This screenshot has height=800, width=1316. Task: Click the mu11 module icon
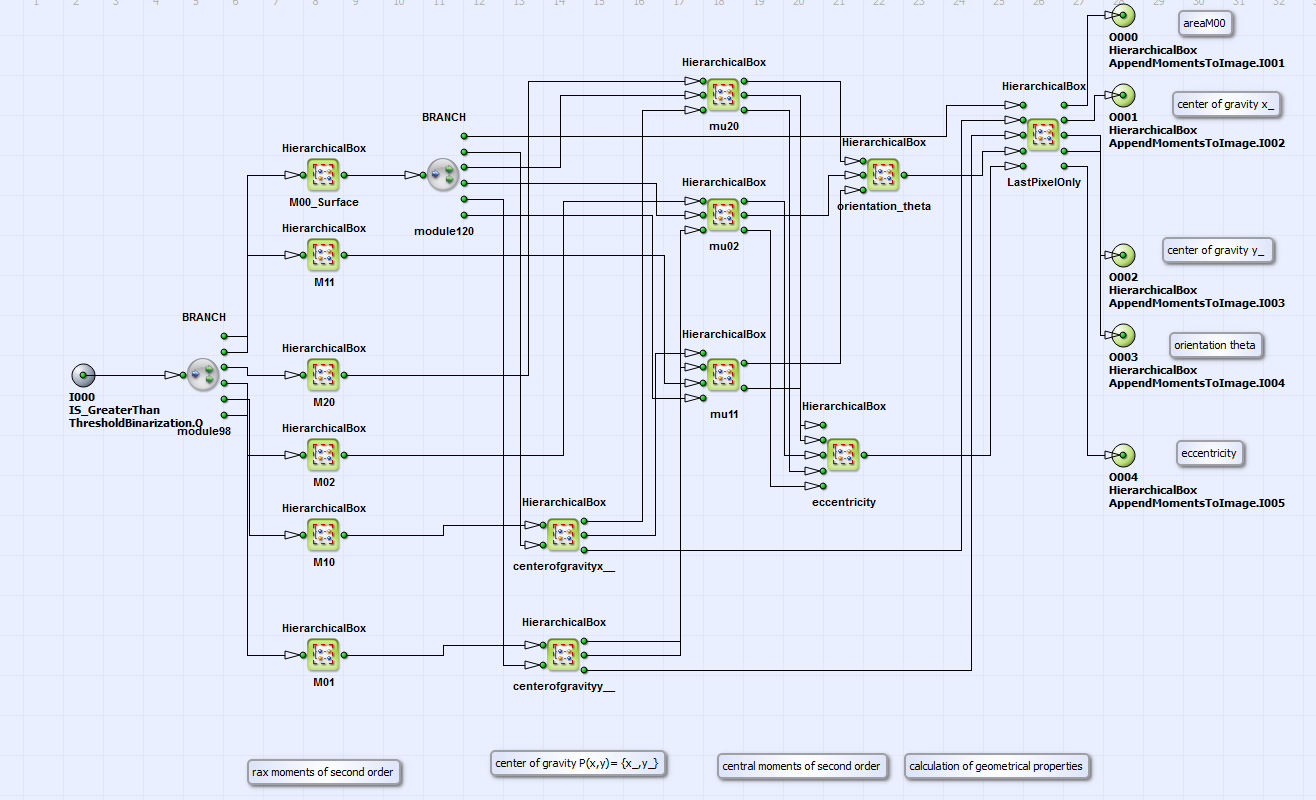[x=723, y=375]
